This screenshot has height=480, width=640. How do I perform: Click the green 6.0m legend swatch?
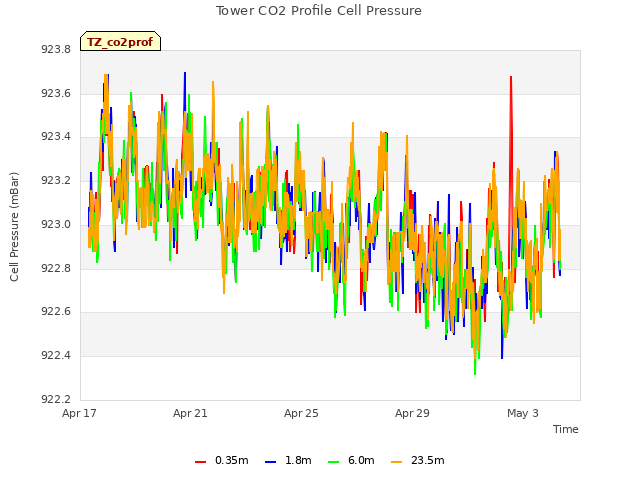334,462
